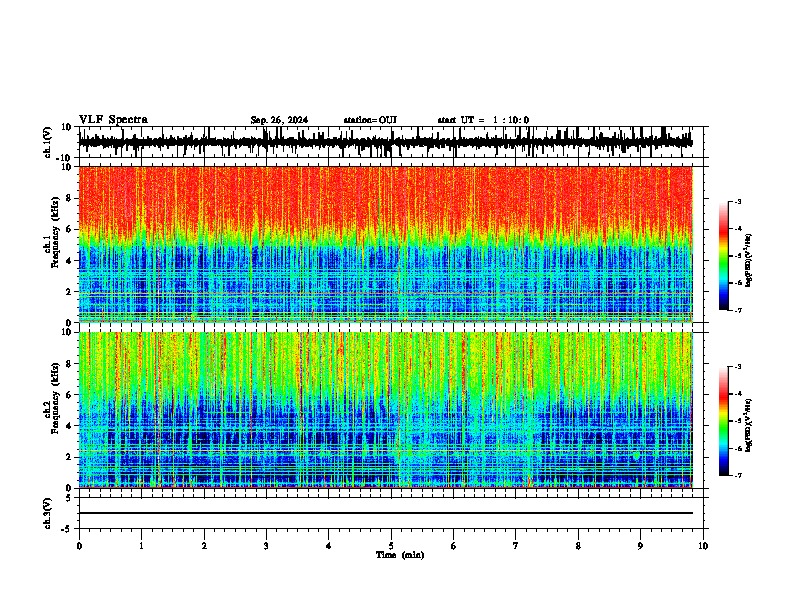Click time axis tick label "0"
792x612 pixels.
click(x=79, y=546)
